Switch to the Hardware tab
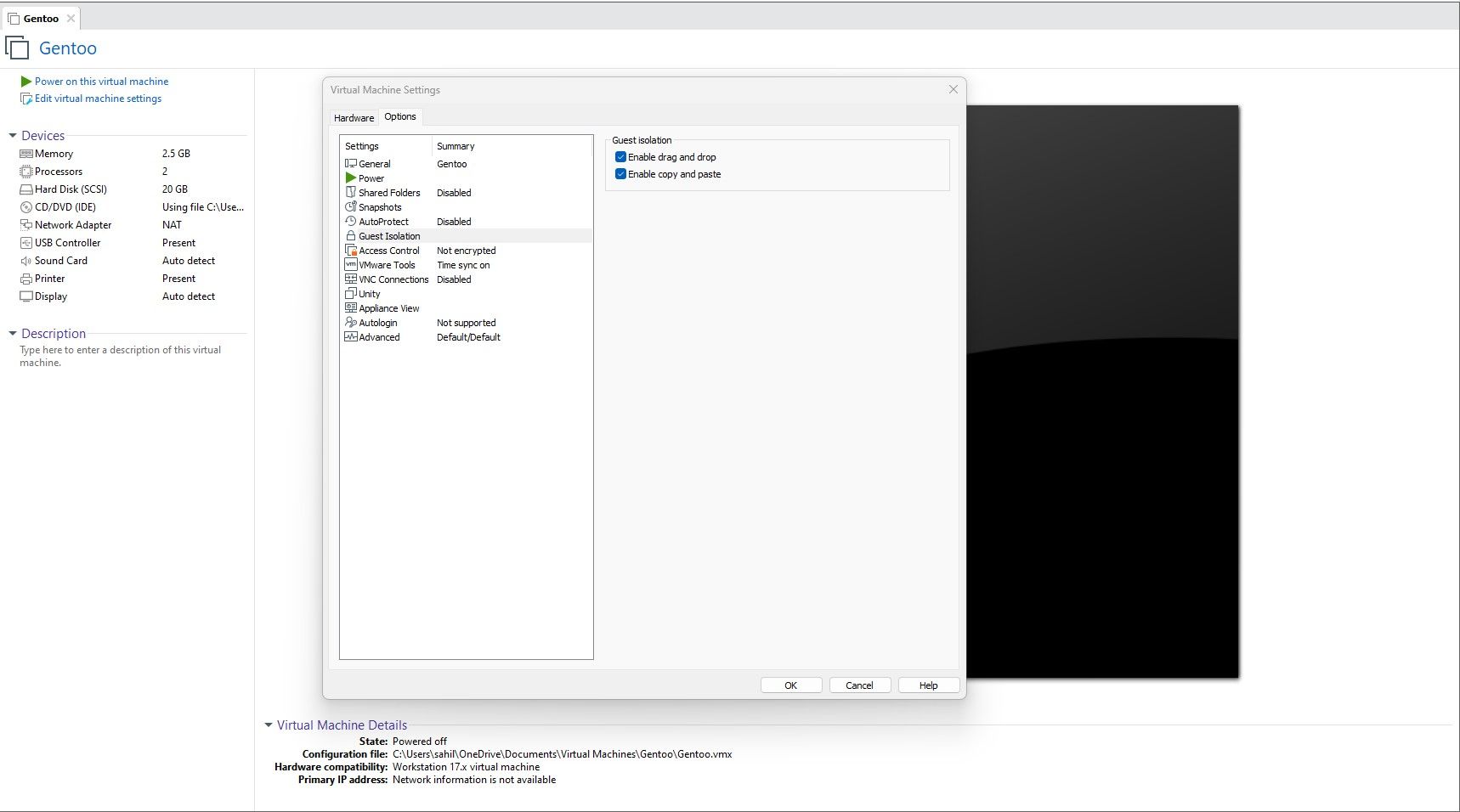Image resolution: width=1460 pixels, height=812 pixels. point(354,117)
